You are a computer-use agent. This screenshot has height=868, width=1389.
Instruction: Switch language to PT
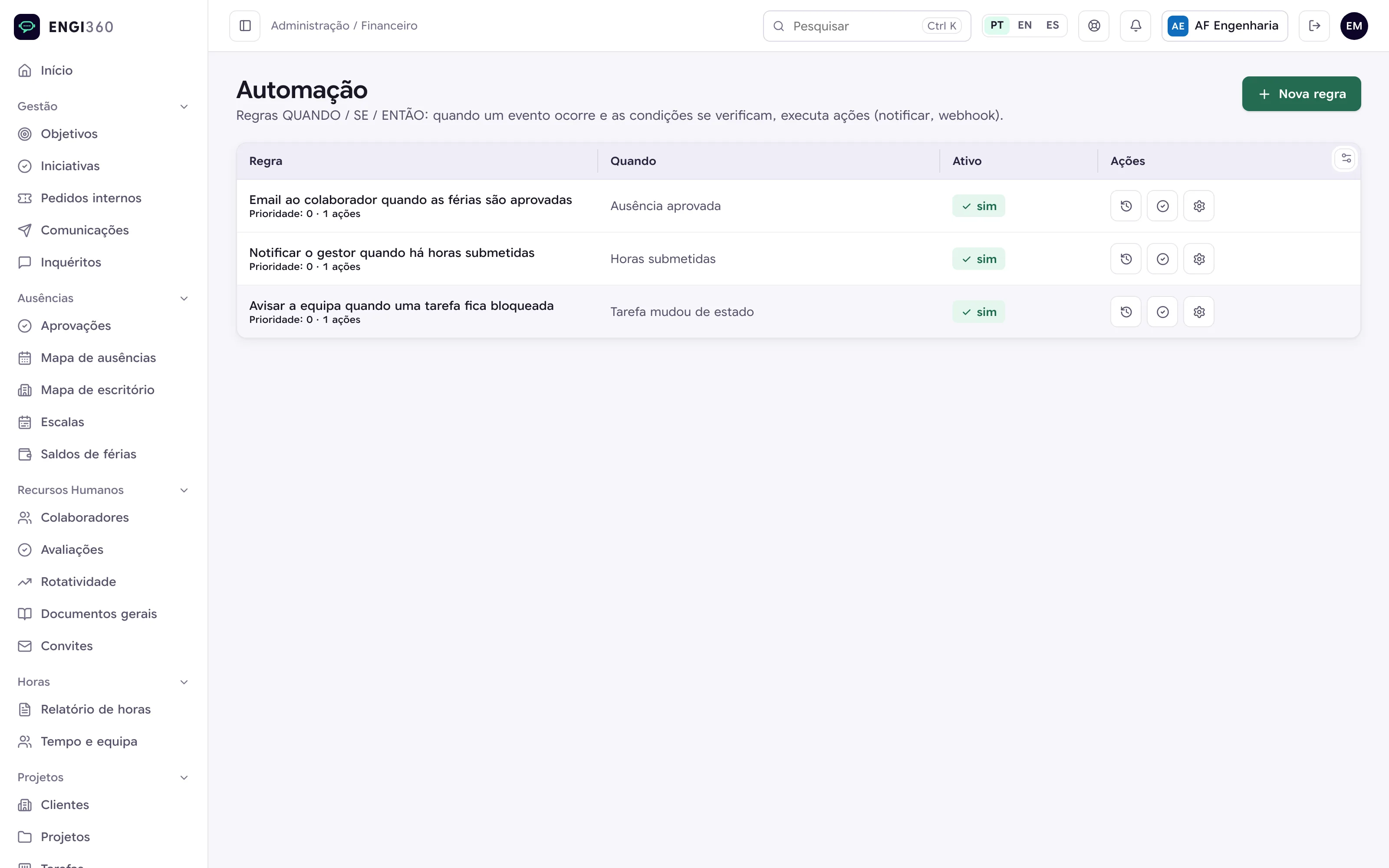[997, 26]
